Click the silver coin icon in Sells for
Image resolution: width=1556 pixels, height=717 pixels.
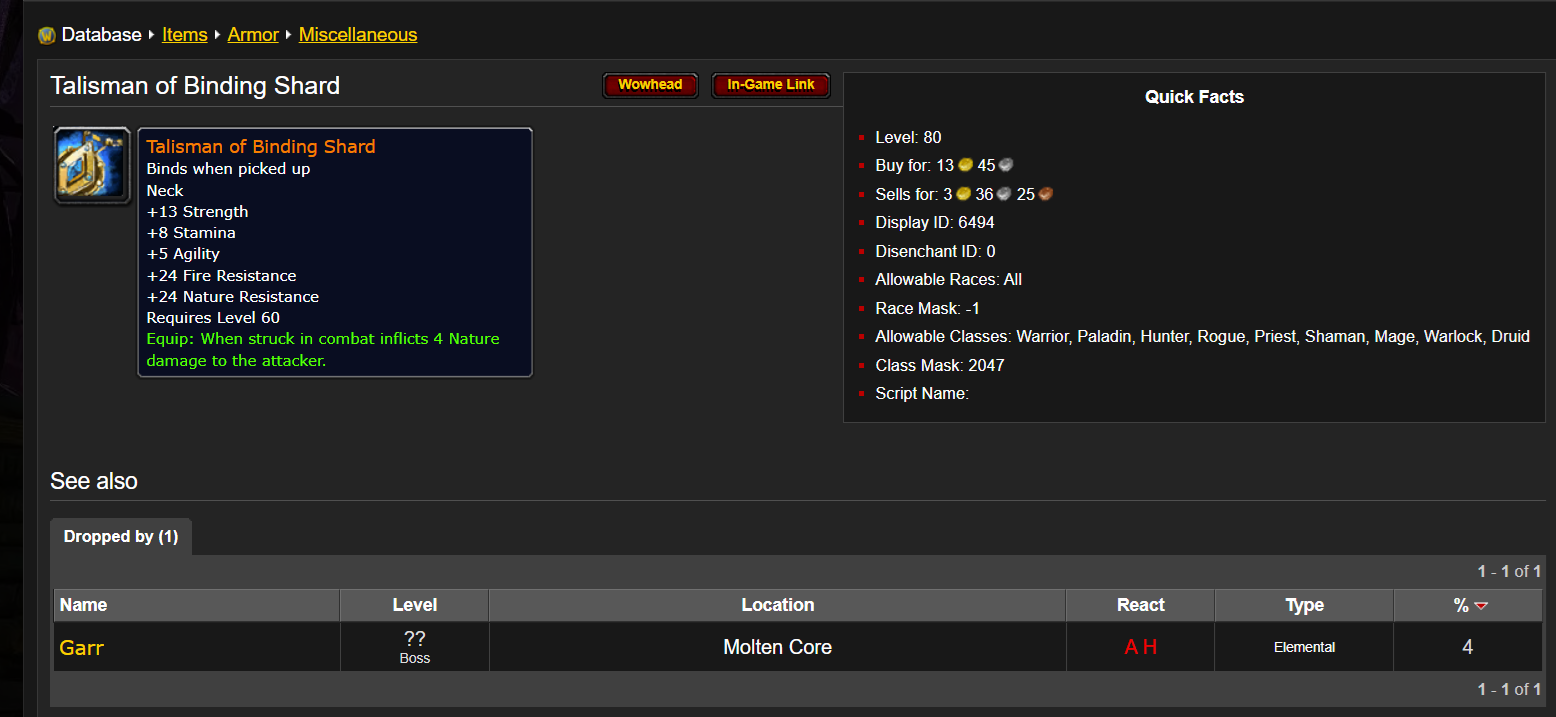1004,194
